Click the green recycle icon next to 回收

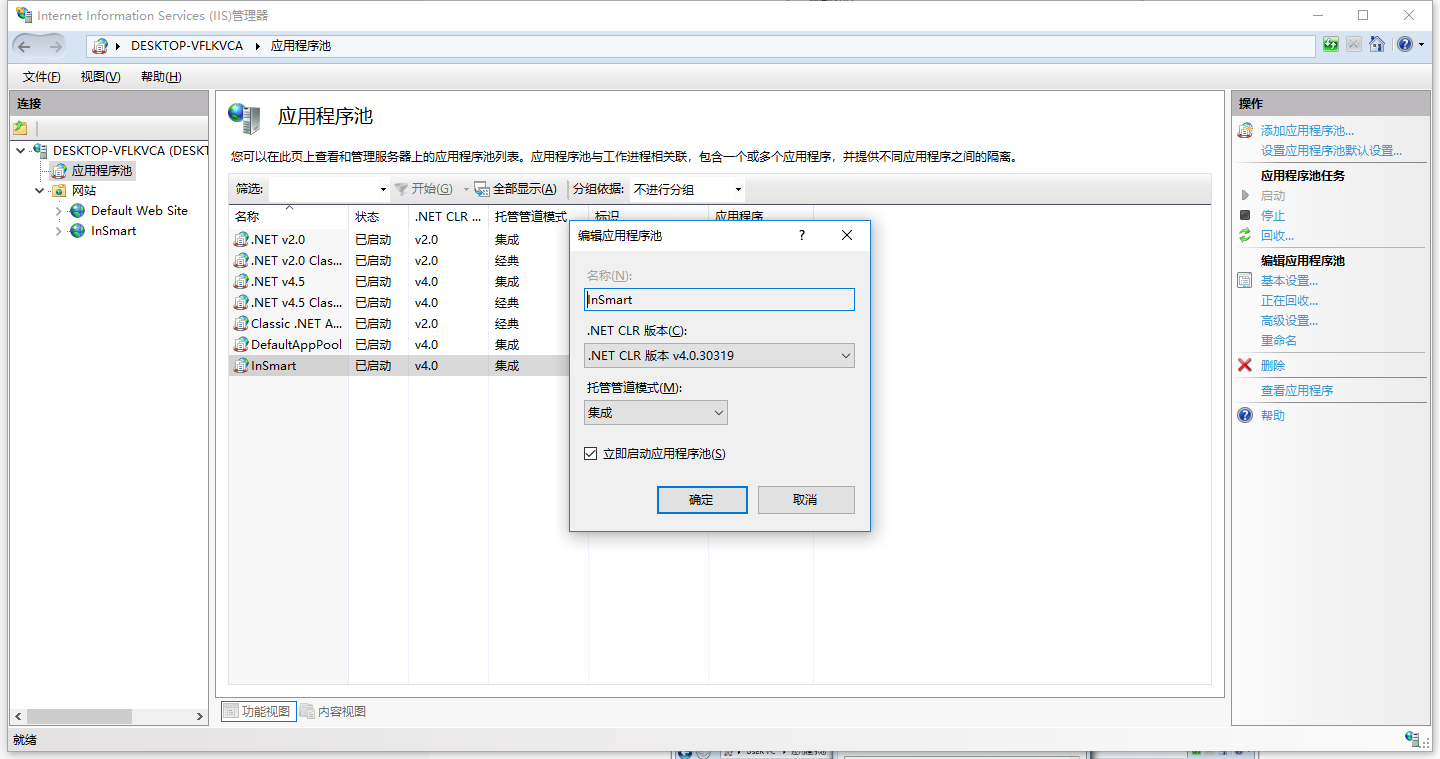[x=1245, y=235]
